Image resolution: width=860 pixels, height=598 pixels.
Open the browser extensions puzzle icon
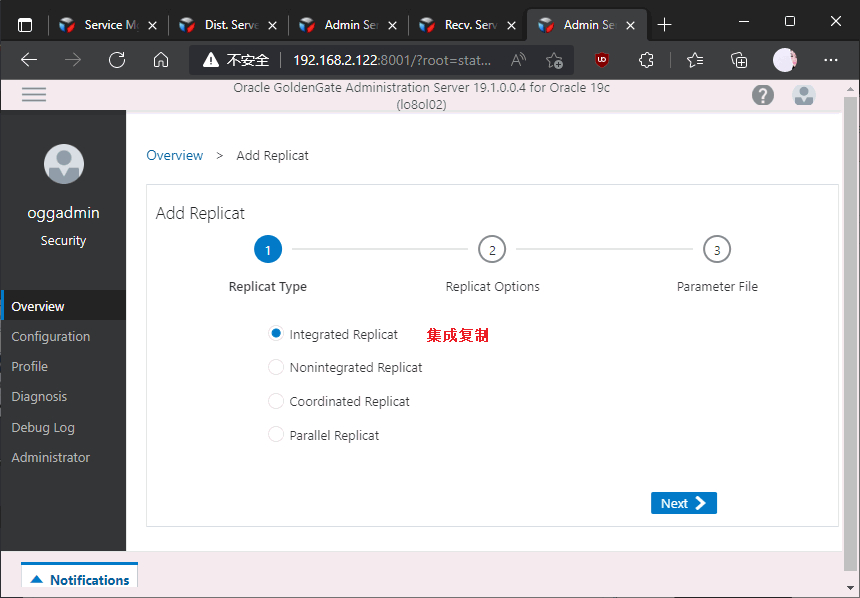(x=646, y=60)
